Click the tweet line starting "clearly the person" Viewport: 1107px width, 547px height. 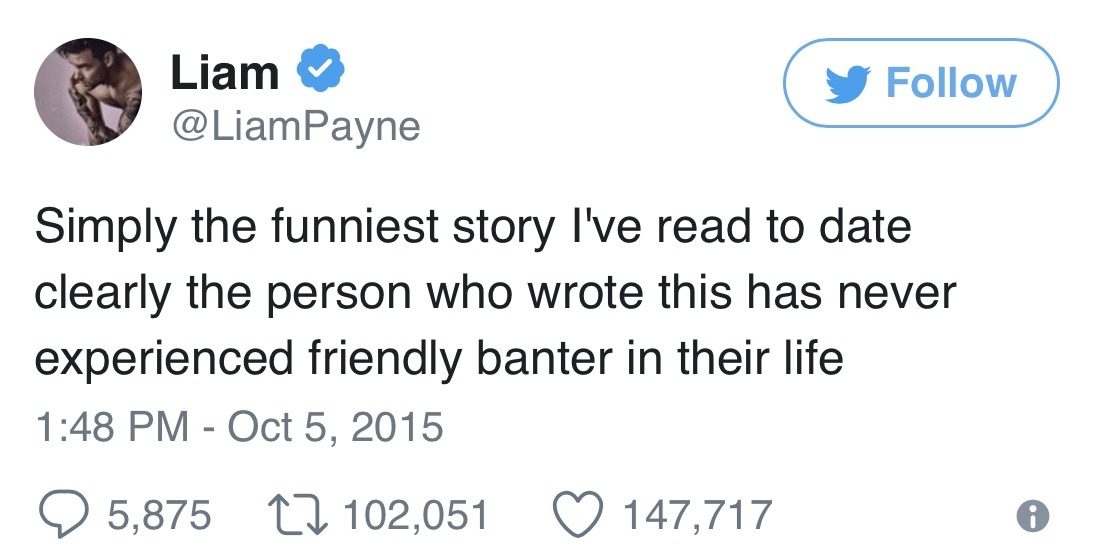pyautogui.click(x=496, y=292)
